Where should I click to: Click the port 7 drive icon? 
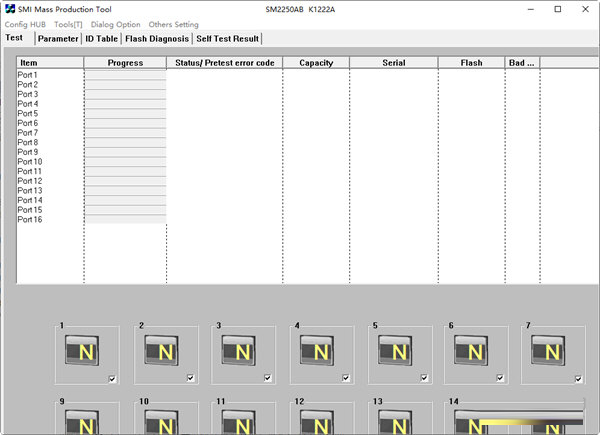pyautogui.click(x=552, y=350)
